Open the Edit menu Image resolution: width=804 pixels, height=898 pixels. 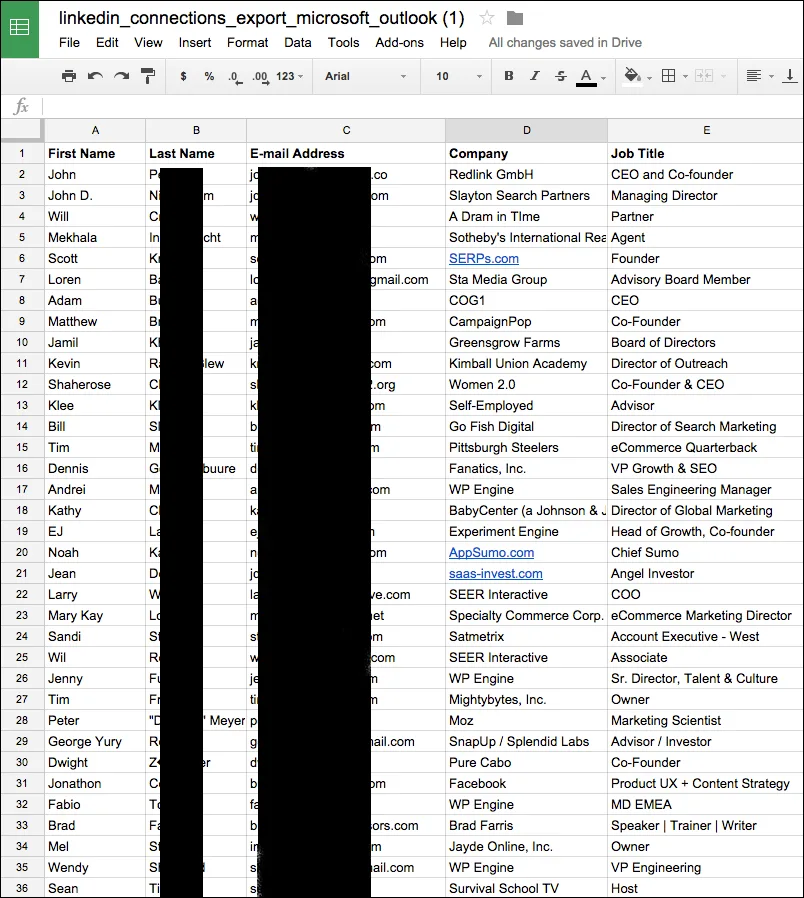pos(107,42)
